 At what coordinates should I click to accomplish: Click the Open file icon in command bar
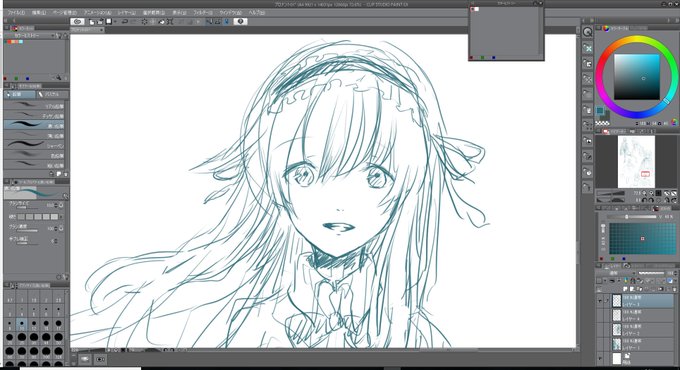click(100, 21)
